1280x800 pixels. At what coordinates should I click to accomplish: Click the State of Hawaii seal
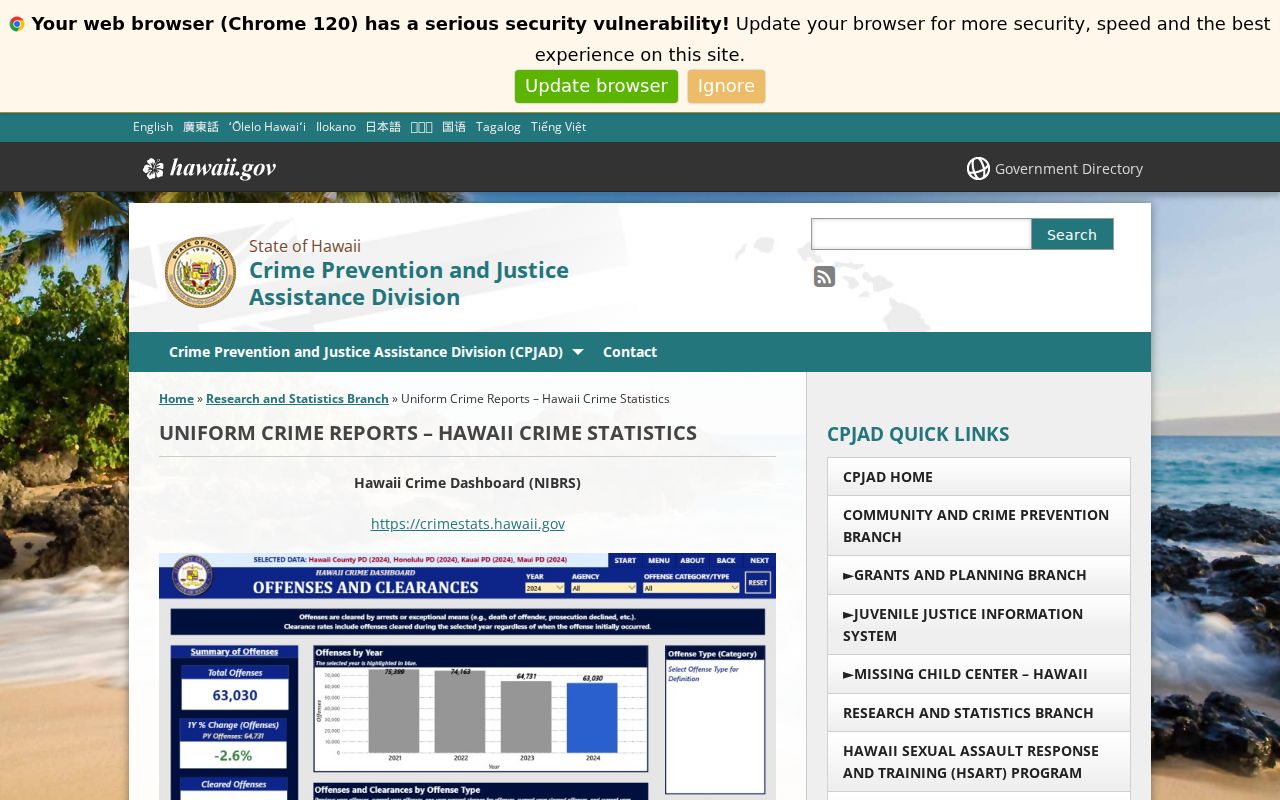pyautogui.click(x=200, y=272)
